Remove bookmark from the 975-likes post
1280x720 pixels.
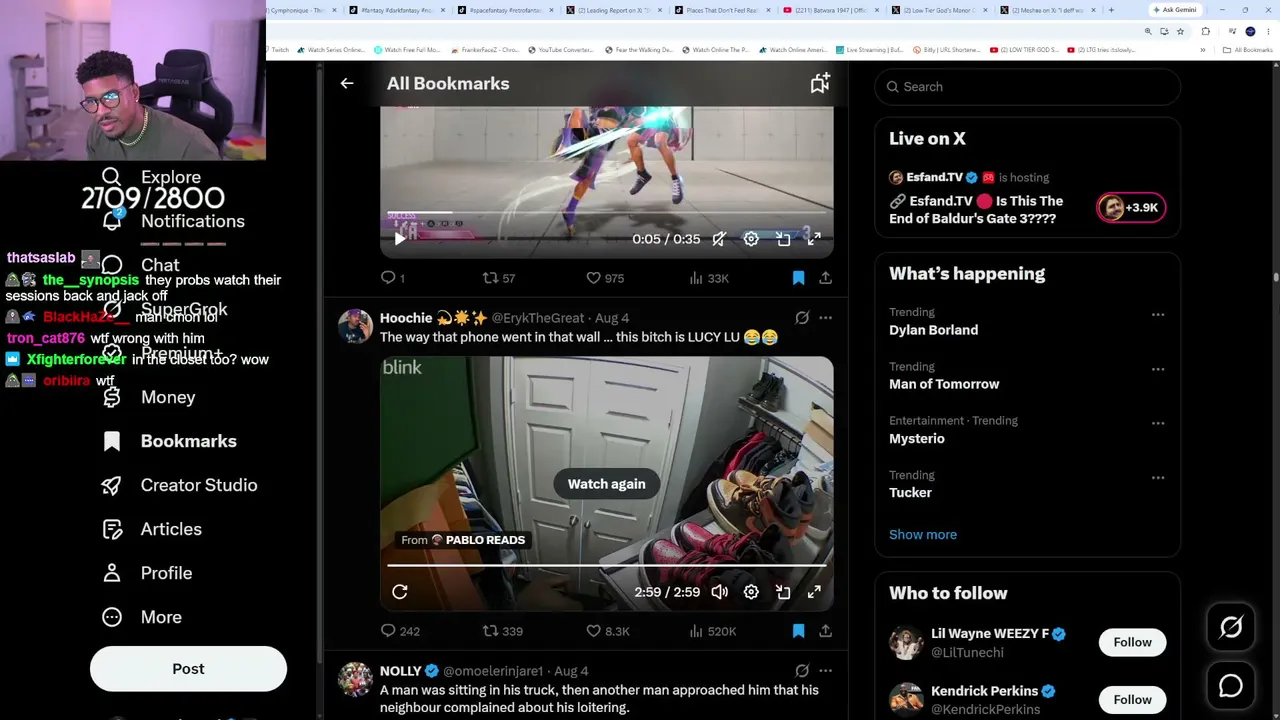pos(798,278)
